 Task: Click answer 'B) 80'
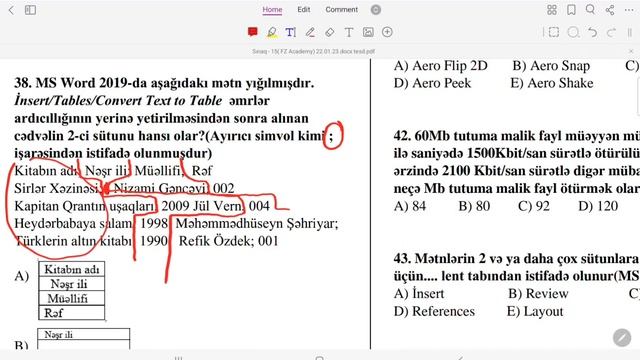coord(474,206)
